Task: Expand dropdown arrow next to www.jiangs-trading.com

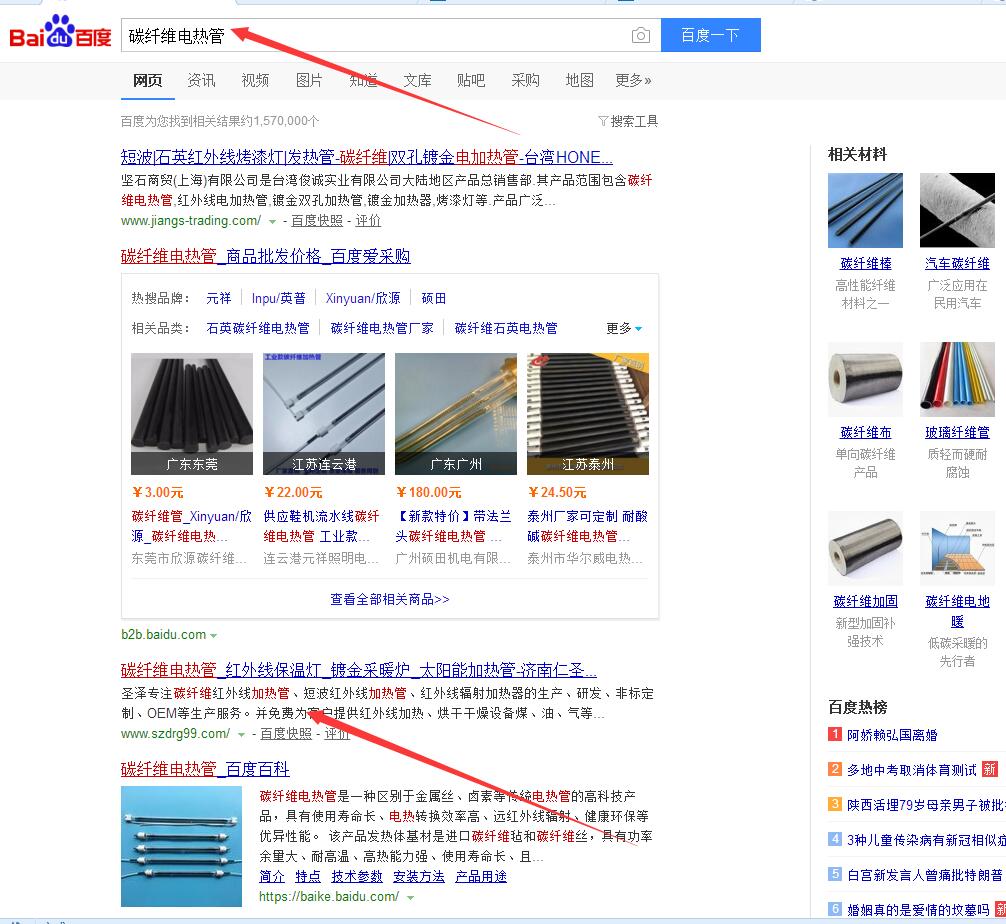Action: (272, 221)
